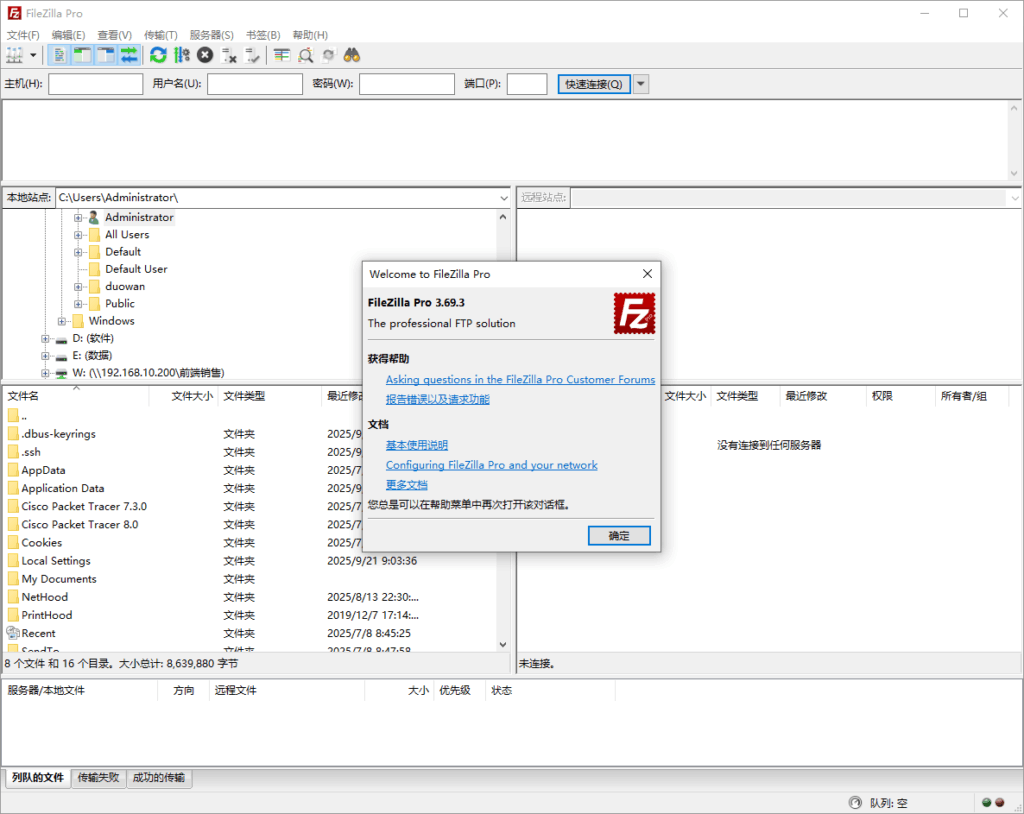Open the 传输 menu
This screenshot has width=1024, height=814.
click(x=160, y=34)
